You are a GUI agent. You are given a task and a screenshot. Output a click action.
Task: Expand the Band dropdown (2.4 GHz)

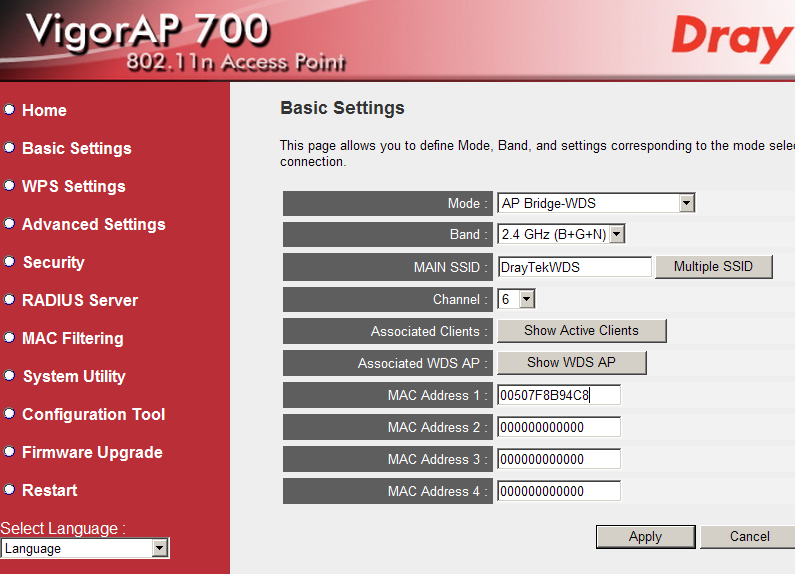pos(561,234)
